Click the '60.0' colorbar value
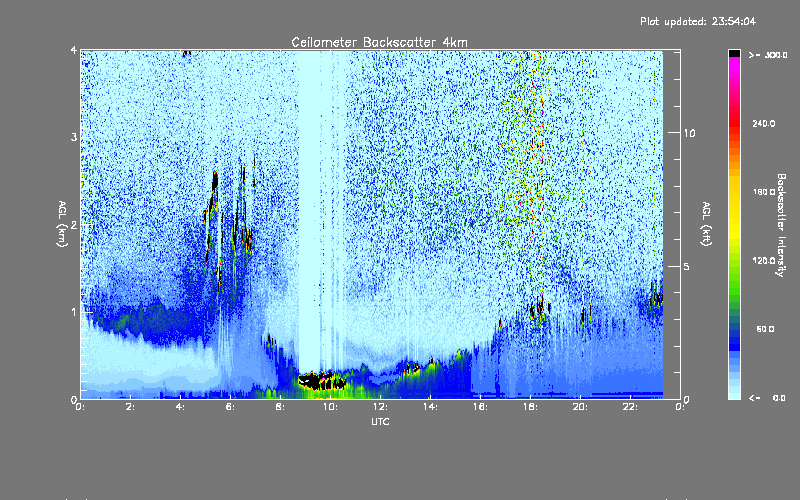The height and width of the screenshot is (500, 800). coord(765,329)
